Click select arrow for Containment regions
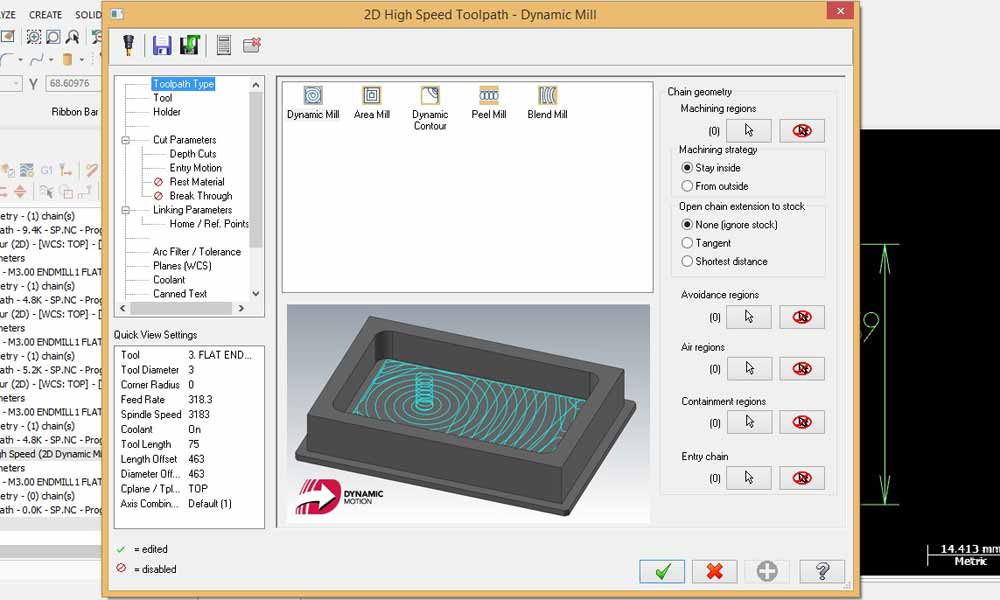1000x600 pixels. (749, 422)
